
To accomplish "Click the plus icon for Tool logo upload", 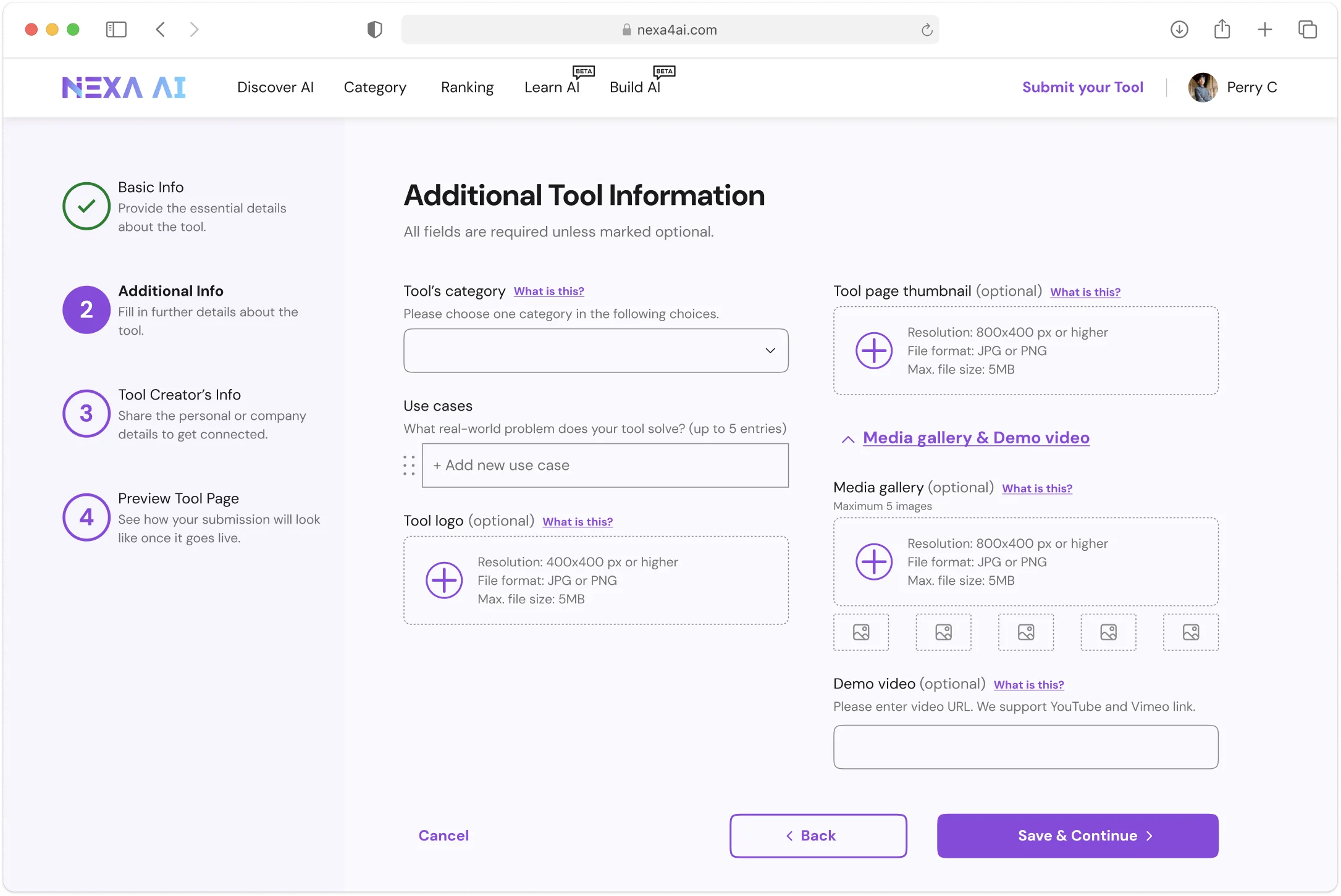I will 444,580.
